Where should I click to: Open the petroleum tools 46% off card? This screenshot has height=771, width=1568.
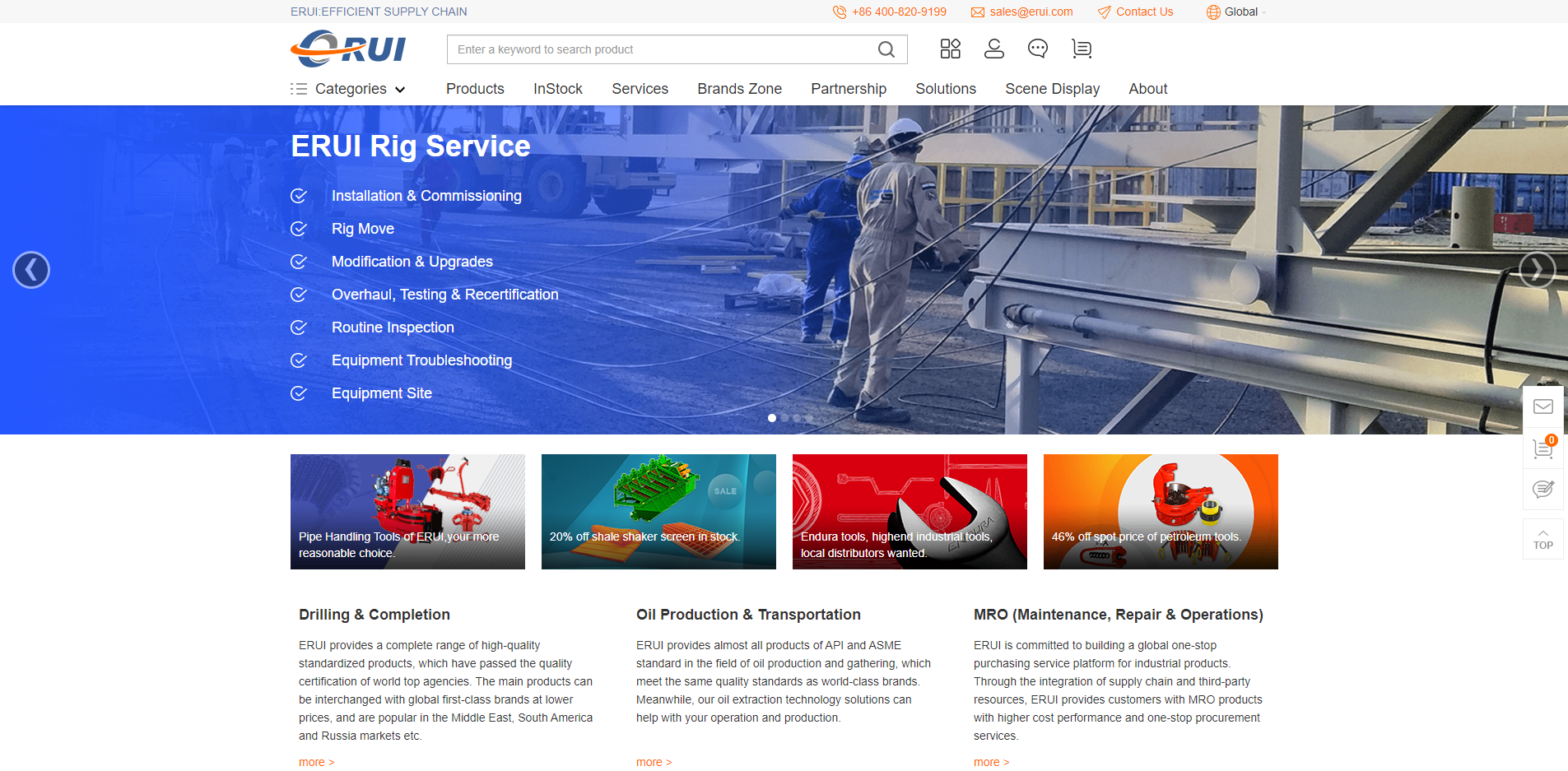click(1161, 512)
